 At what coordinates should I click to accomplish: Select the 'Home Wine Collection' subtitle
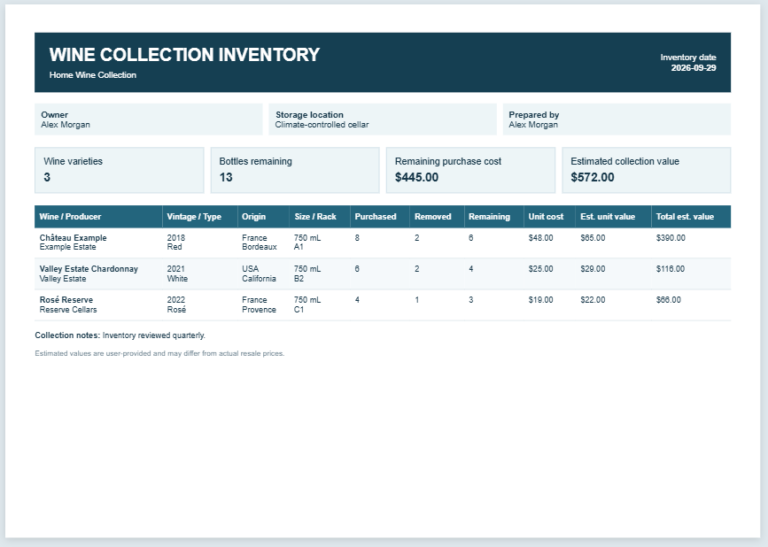93,75
